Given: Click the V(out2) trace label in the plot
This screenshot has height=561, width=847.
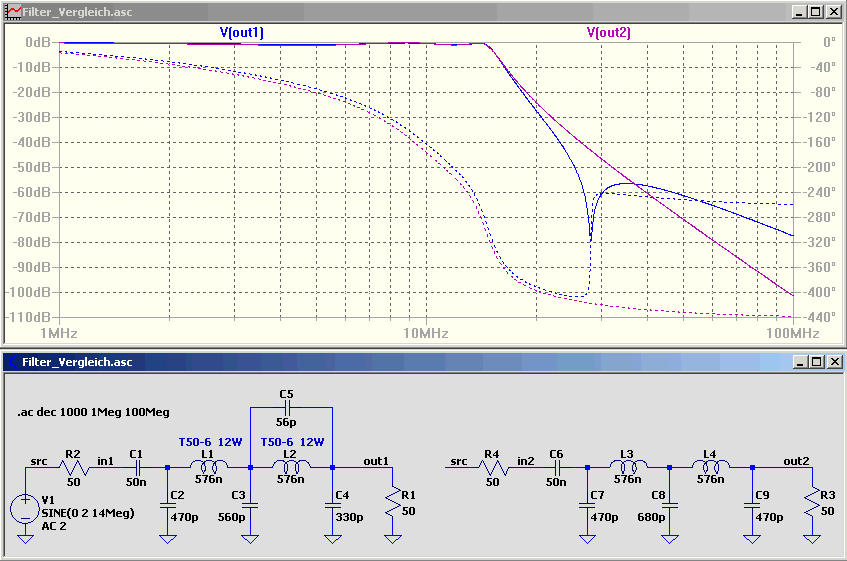Looking at the screenshot, I should tap(609, 32).
